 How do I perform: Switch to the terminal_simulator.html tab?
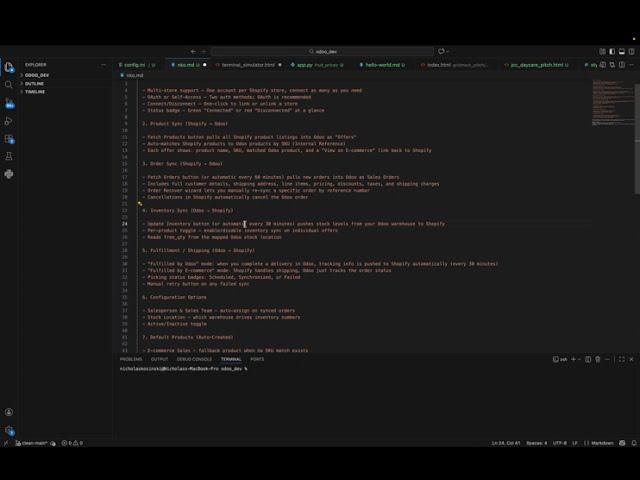[x=248, y=65]
